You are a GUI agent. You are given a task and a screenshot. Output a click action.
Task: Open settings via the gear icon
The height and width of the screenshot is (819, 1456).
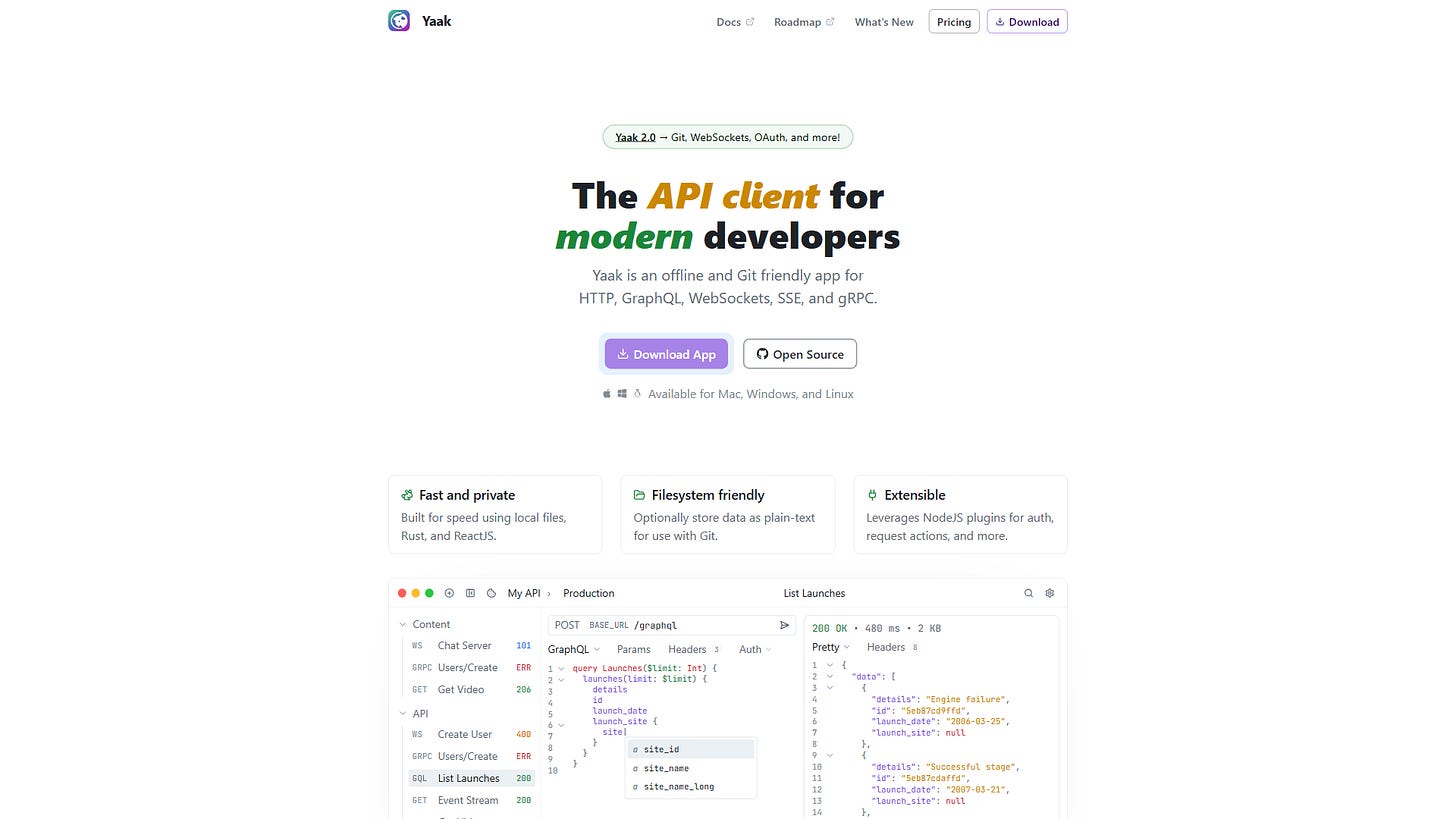pos(1049,593)
